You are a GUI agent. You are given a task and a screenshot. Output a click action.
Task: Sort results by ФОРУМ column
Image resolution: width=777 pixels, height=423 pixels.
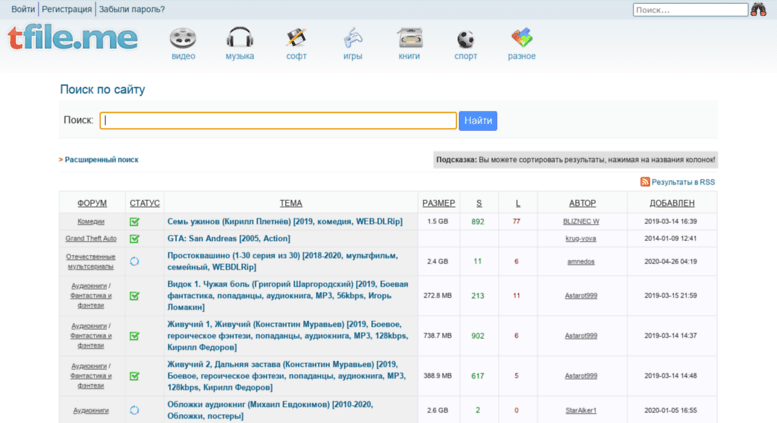point(92,203)
